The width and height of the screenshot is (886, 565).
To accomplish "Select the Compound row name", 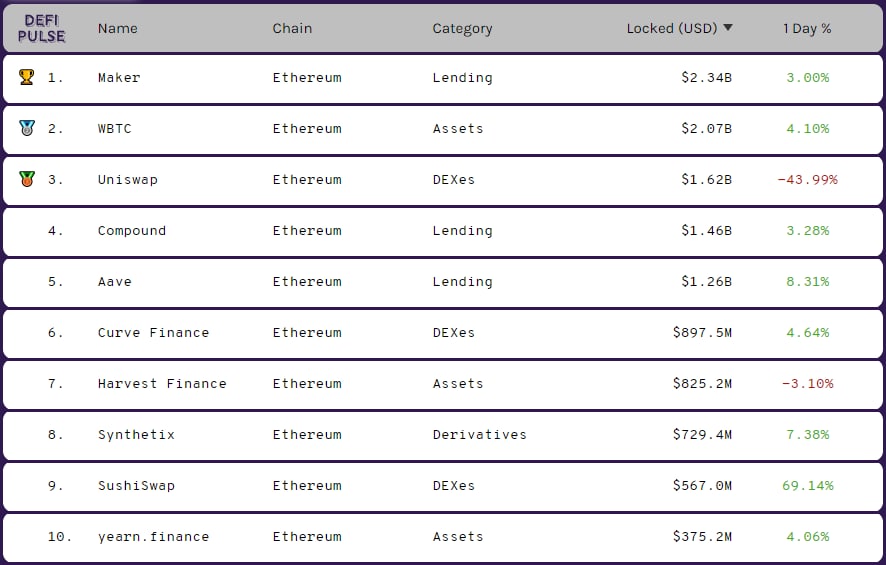I will 132,231.
